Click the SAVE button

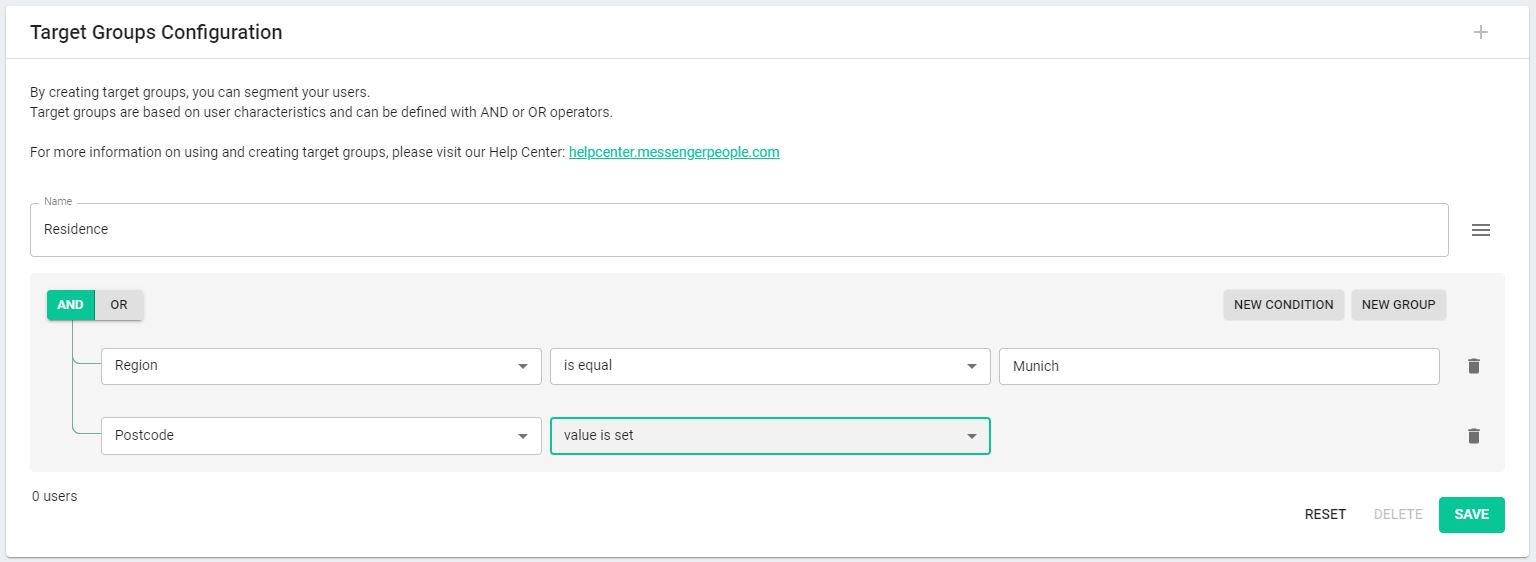pos(1471,515)
